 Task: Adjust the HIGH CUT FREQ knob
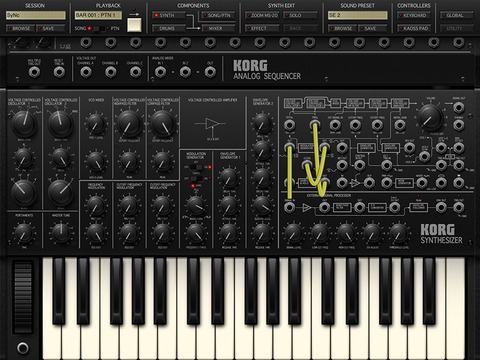tap(346, 233)
